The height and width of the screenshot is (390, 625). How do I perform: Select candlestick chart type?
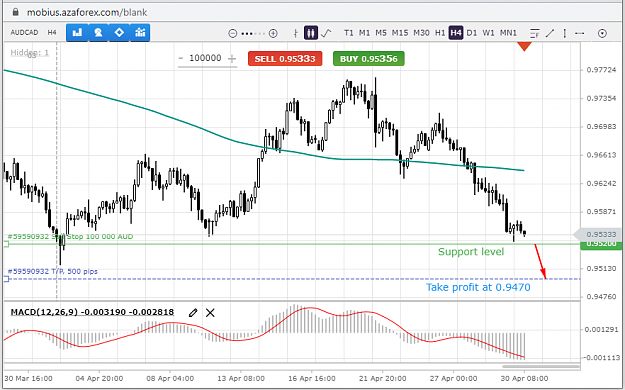click(x=311, y=33)
